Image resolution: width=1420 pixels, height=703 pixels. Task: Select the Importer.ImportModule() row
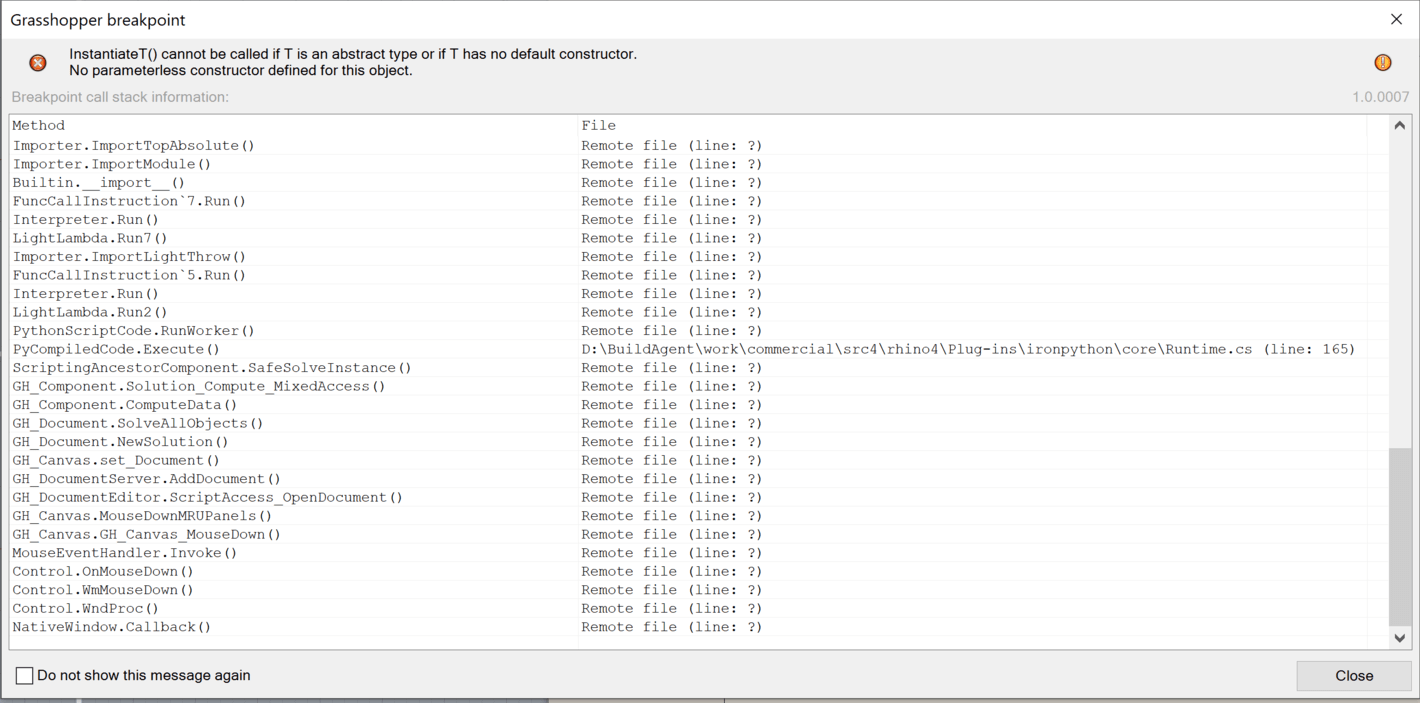688,164
